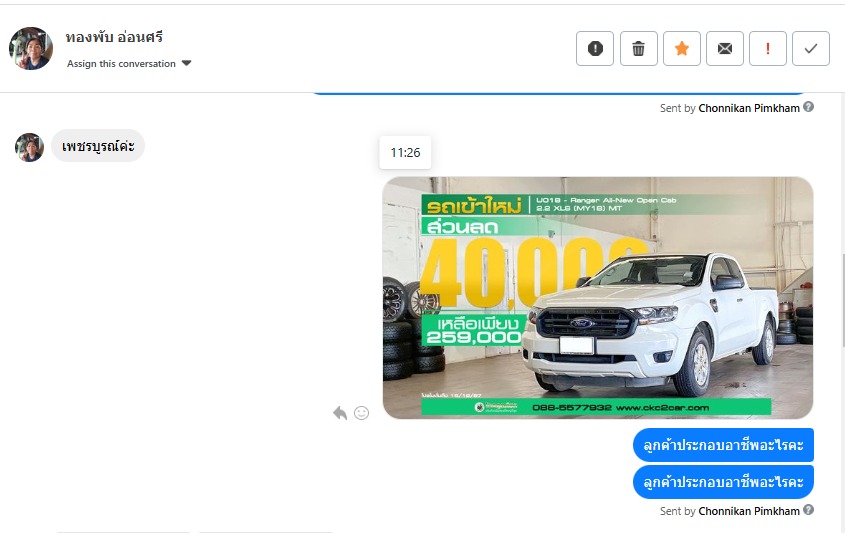Click Chonnikan Pimkham name in top Sent by
This screenshot has height=544, width=845.
[x=749, y=108]
